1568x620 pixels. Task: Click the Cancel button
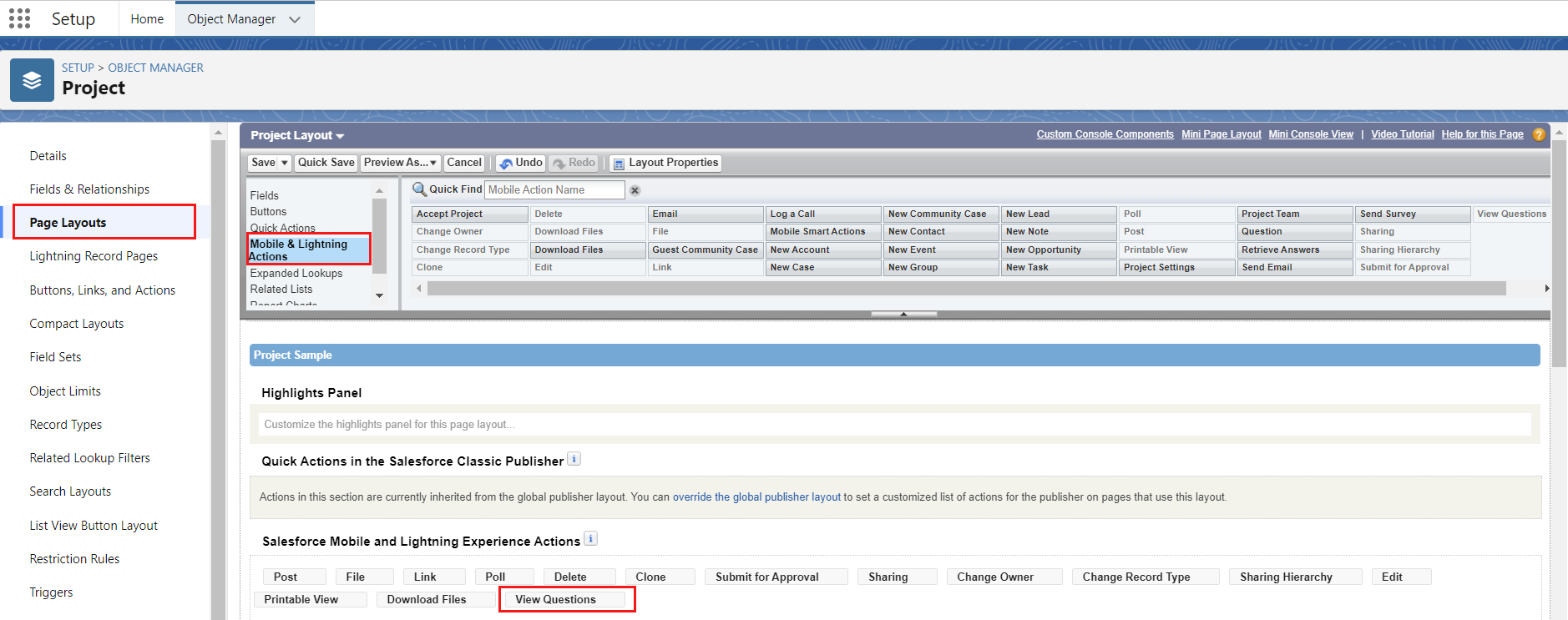[x=464, y=163]
